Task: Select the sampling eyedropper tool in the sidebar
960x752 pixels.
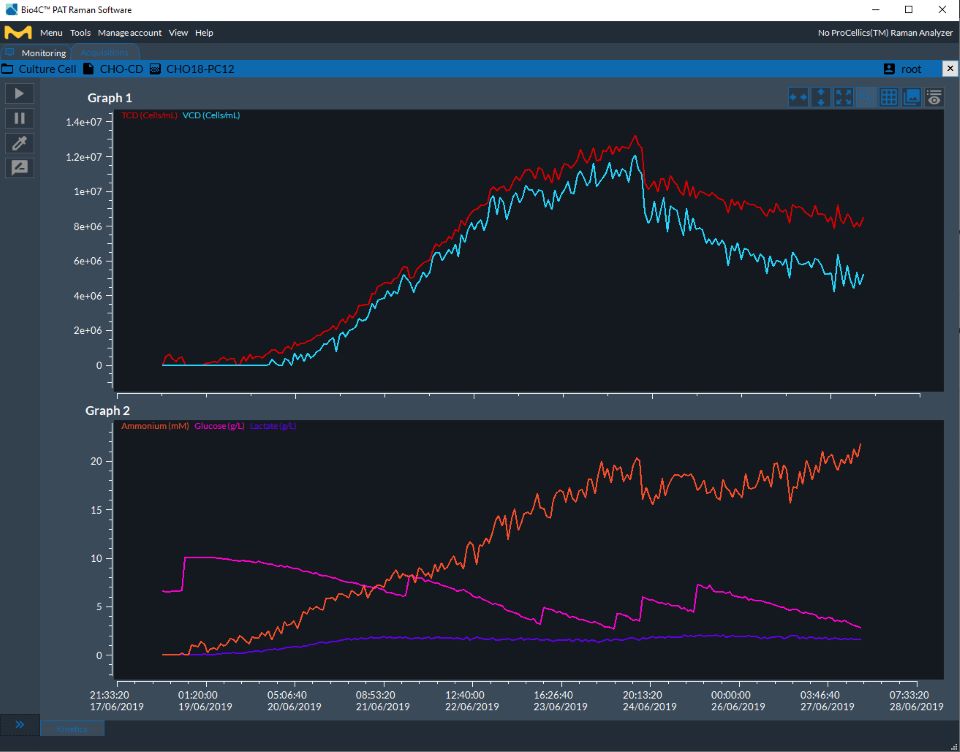Action: coord(18,143)
